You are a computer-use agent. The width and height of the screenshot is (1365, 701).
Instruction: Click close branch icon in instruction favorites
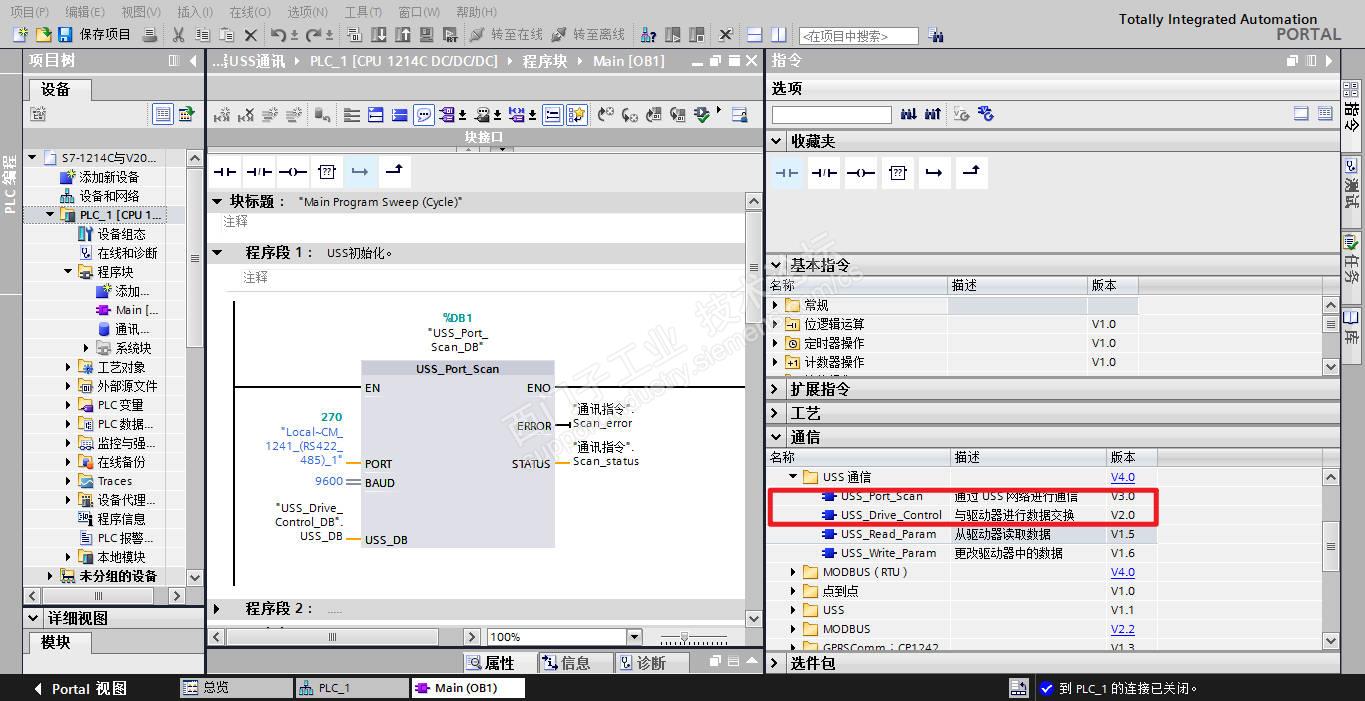(971, 172)
